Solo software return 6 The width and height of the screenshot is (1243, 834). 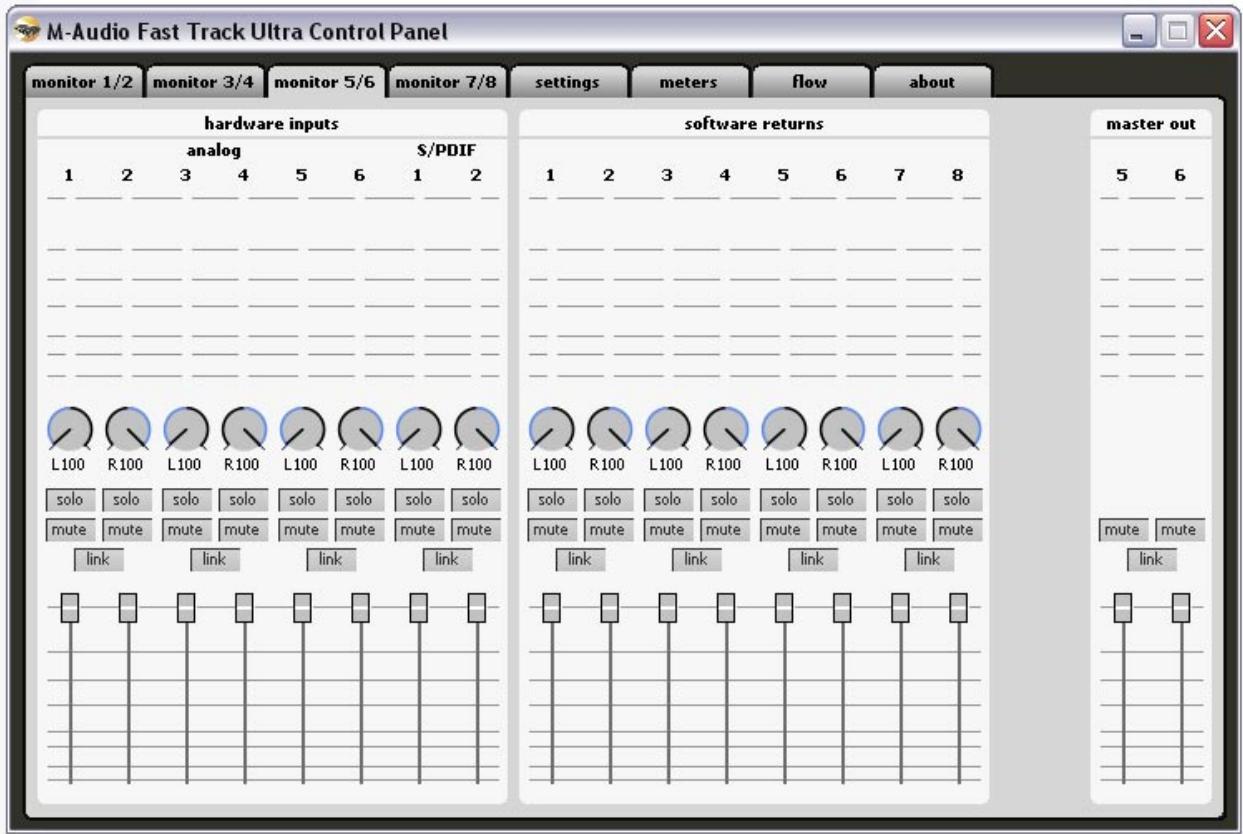pos(841,499)
